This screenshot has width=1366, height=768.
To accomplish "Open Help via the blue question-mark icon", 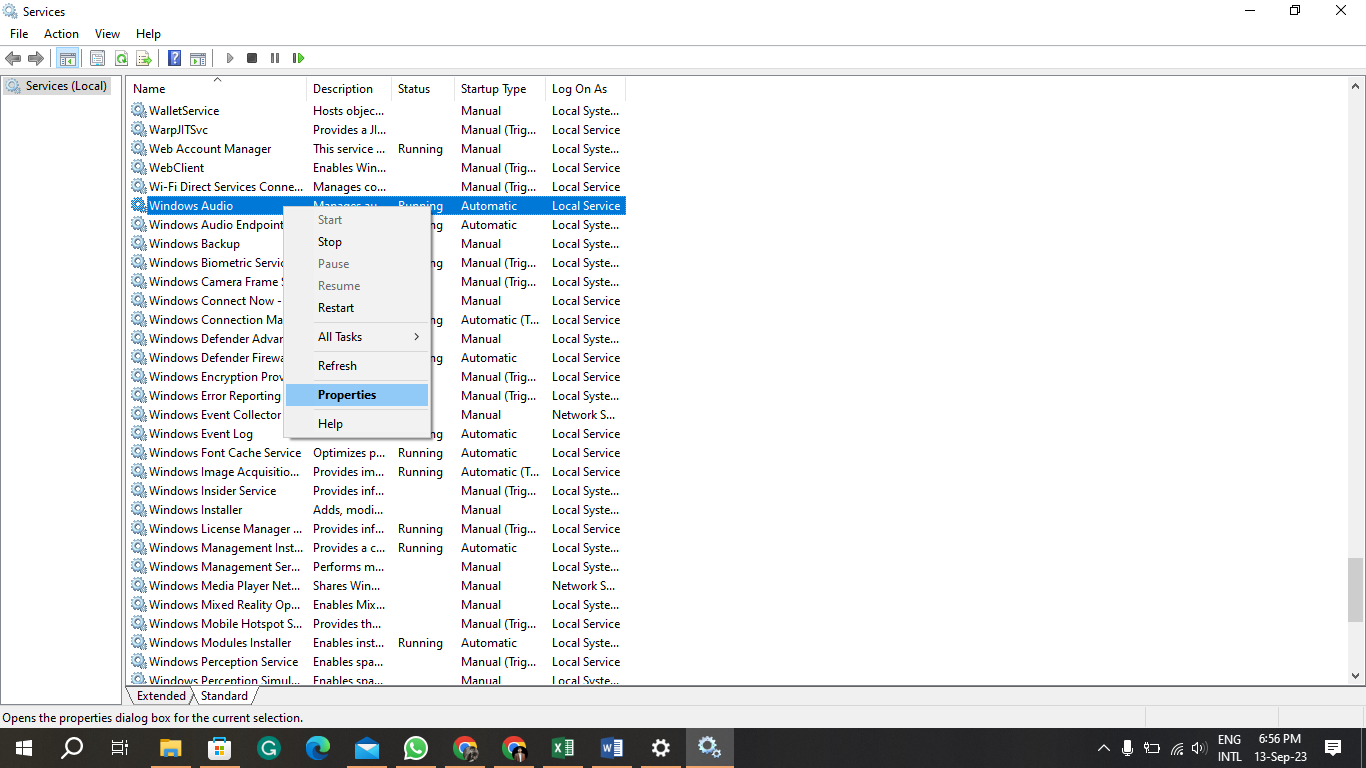I will tap(175, 58).
